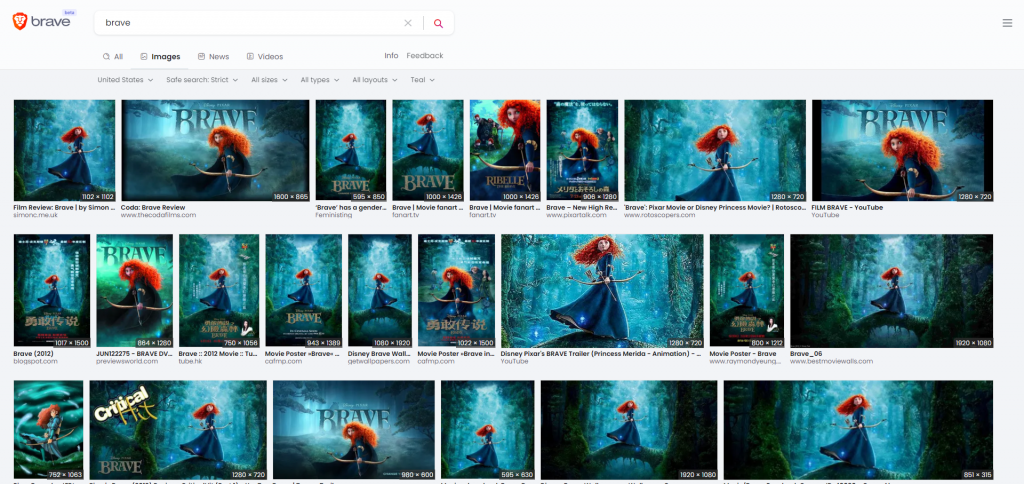
Task: Click the Brave lion logo
Action: 20,22
